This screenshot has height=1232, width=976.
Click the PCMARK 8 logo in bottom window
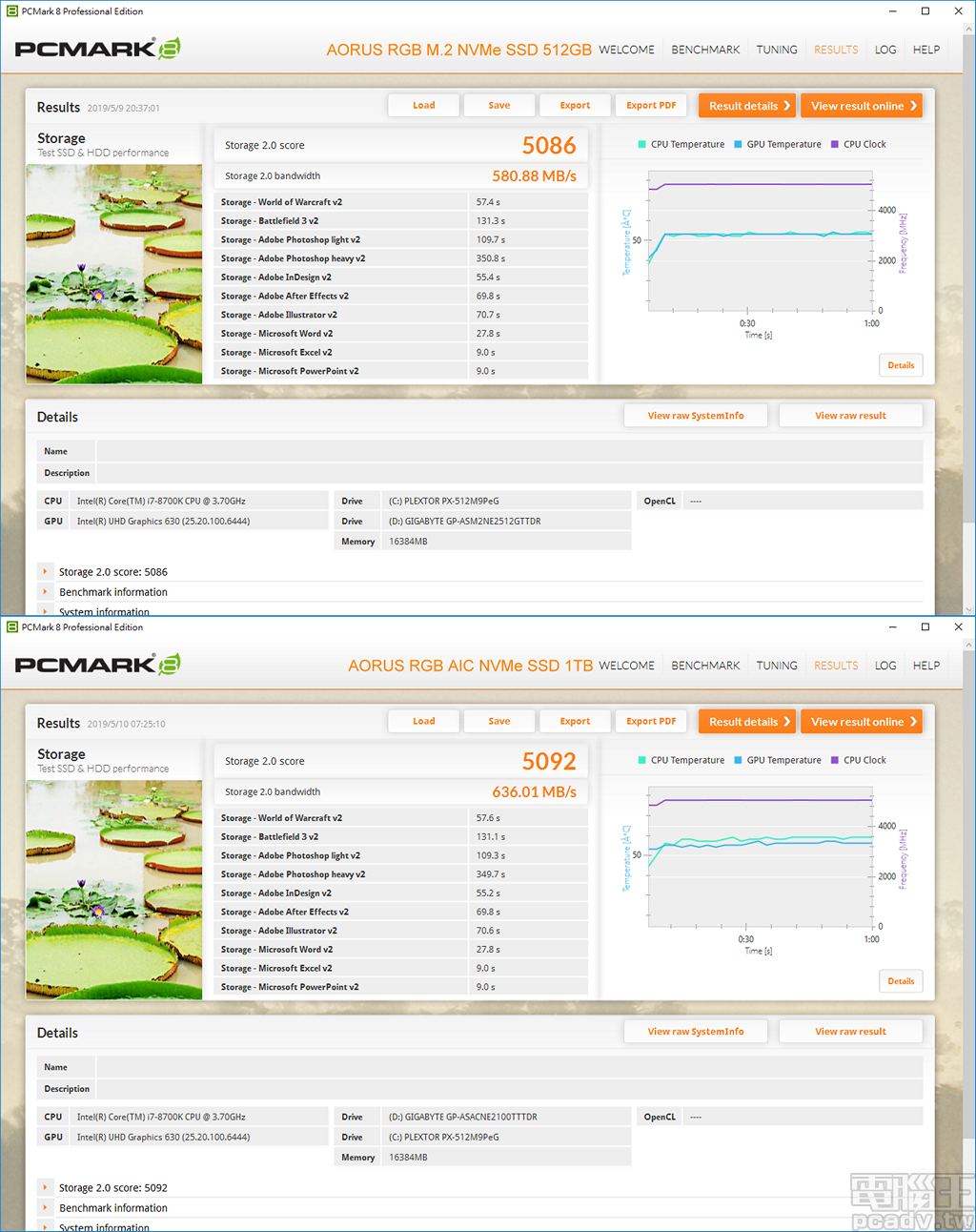pyautogui.click(x=97, y=665)
